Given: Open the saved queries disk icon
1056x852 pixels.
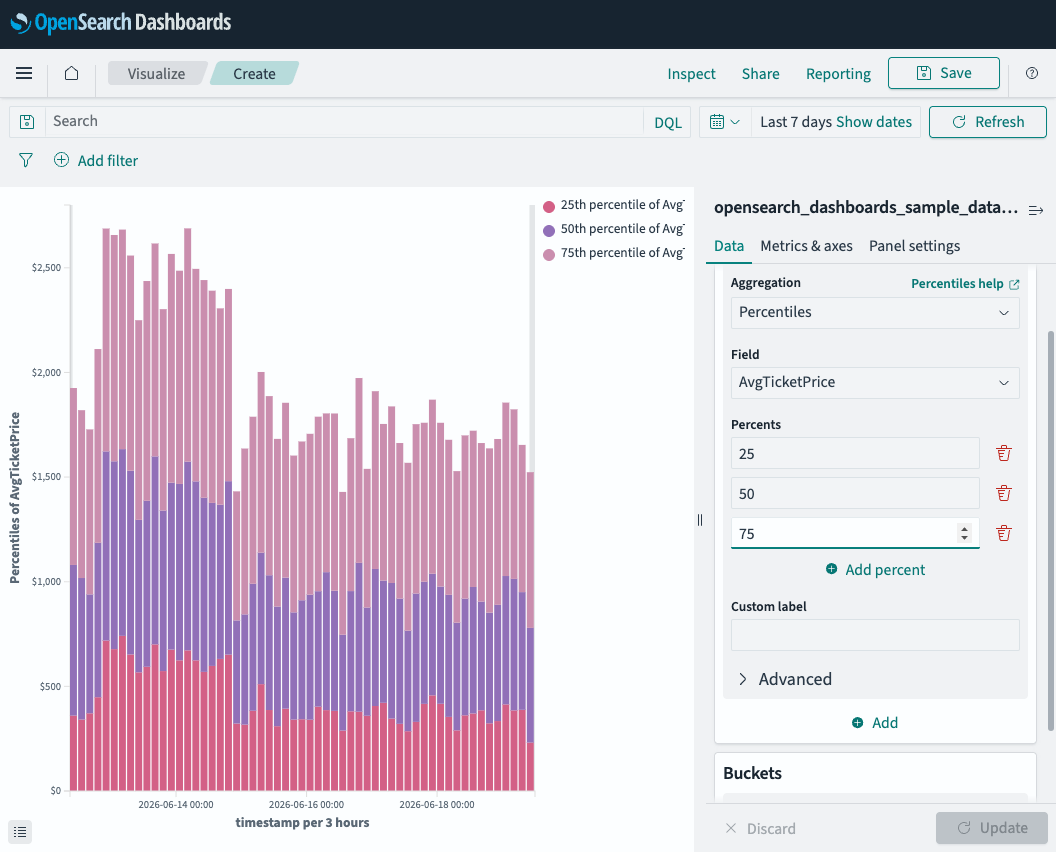Looking at the screenshot, I should pos(27,122).
